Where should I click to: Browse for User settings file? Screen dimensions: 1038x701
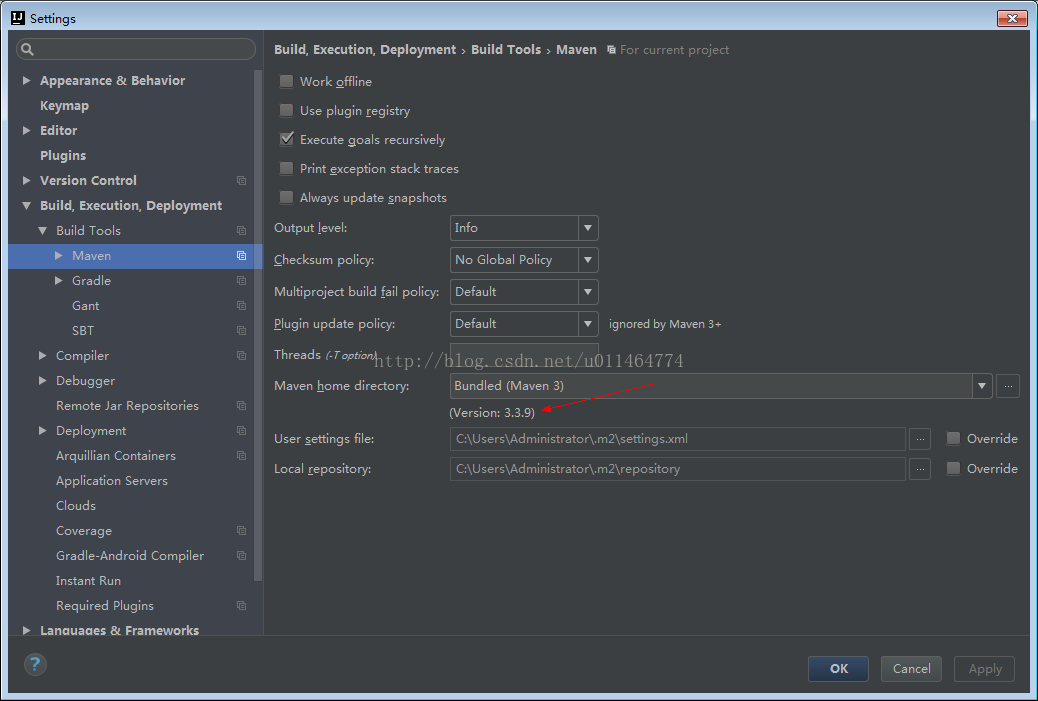point(920,439)
